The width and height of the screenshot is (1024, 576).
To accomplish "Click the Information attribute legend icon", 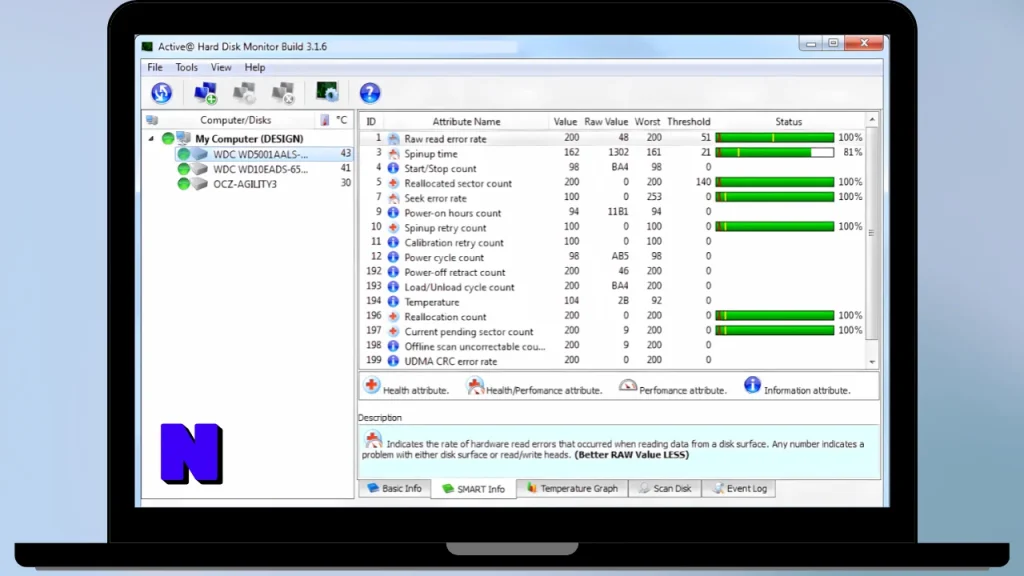I will [x=752, y=385].
